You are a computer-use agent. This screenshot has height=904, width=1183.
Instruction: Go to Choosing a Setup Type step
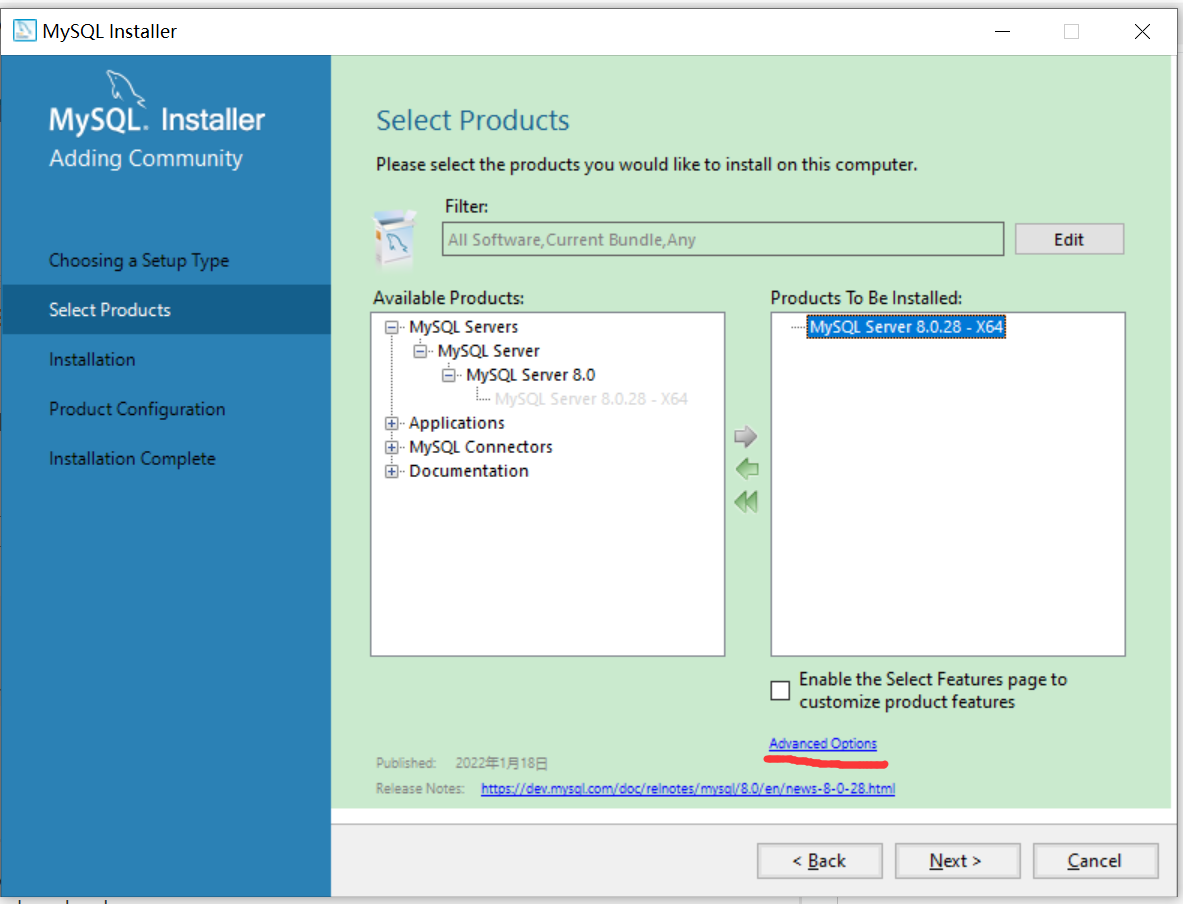(x=139, y=260)
